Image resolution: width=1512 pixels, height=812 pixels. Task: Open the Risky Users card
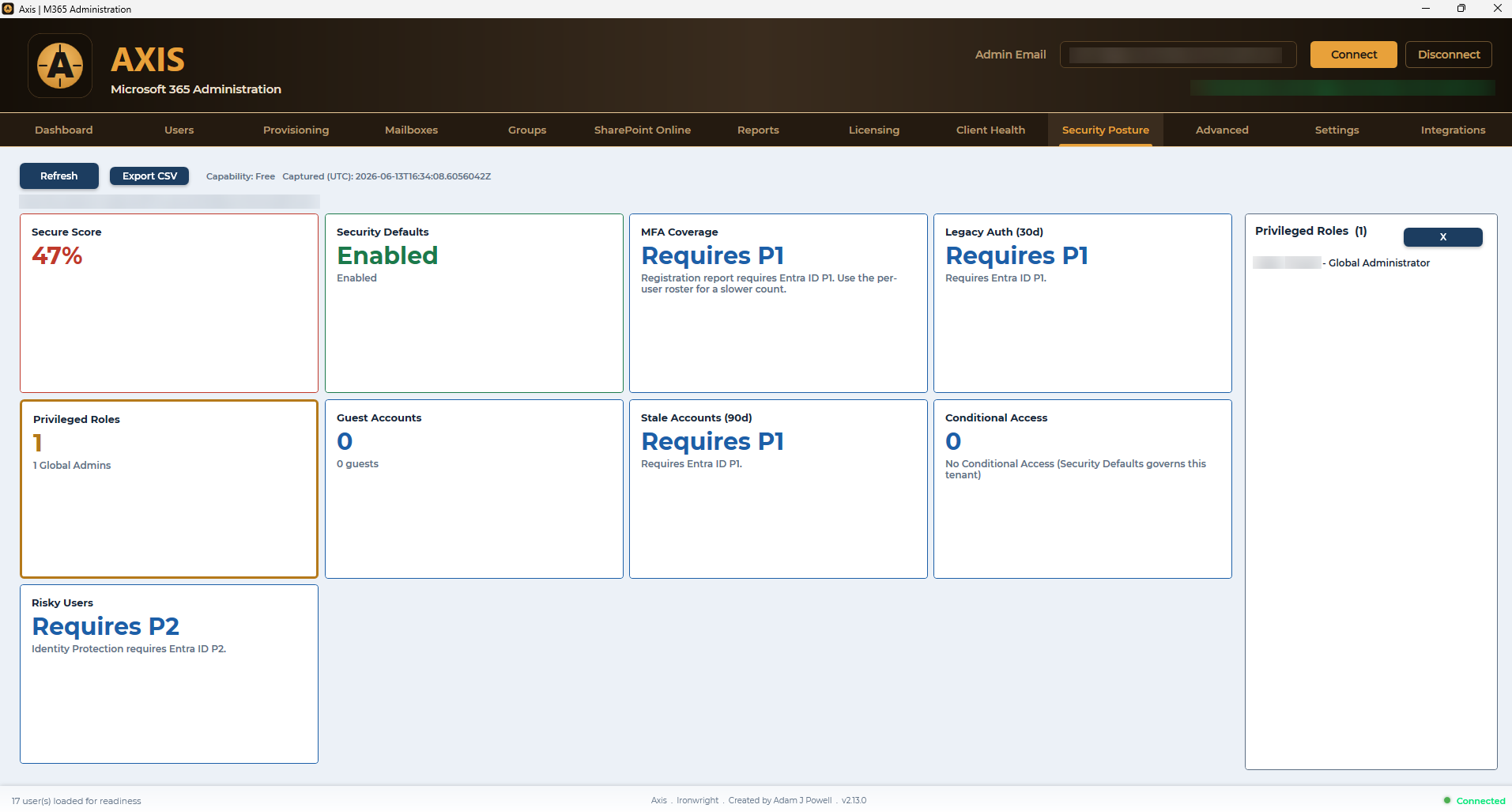click(x=169, y=674)
